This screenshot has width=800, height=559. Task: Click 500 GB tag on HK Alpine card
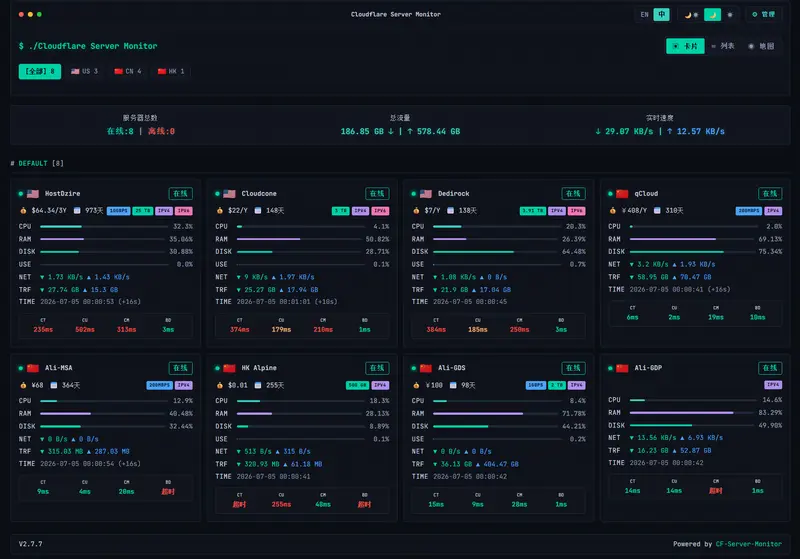pos(357,386)
